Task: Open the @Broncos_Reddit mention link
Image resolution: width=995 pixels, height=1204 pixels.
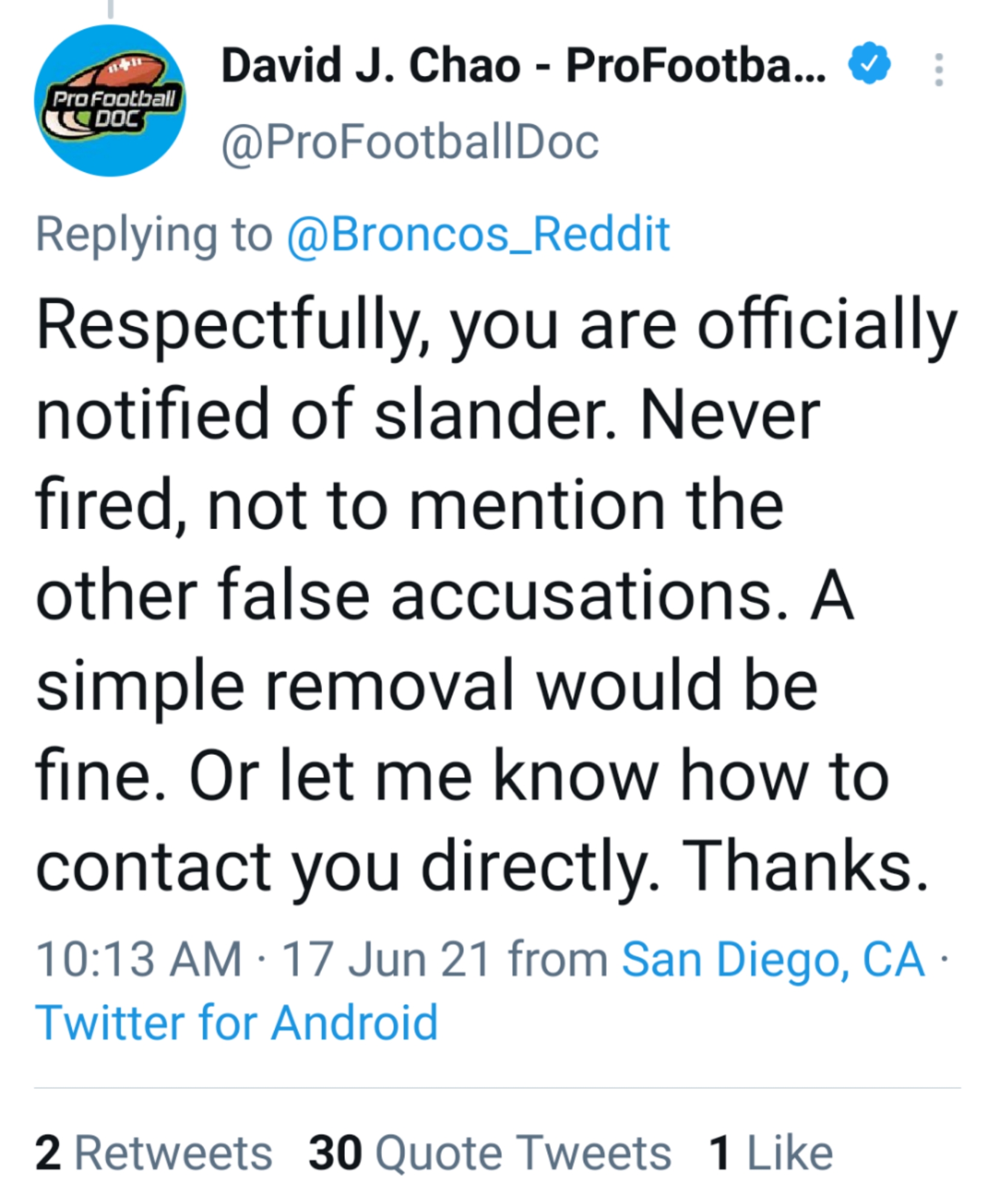Action: (479, 234)
